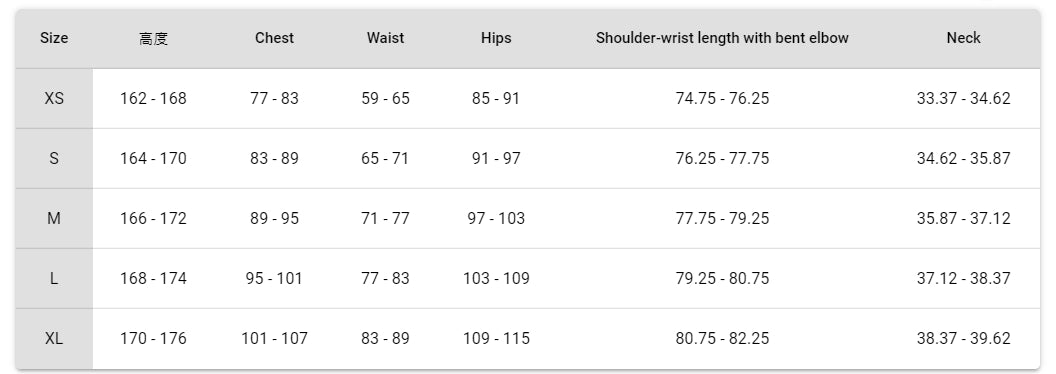Click the M size row label
This screenshot has width=1056, height=374.
[54, 218]
